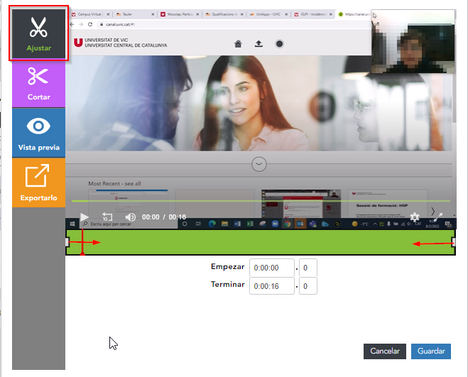
Task: Play the video preview
Action: [85, 217]
